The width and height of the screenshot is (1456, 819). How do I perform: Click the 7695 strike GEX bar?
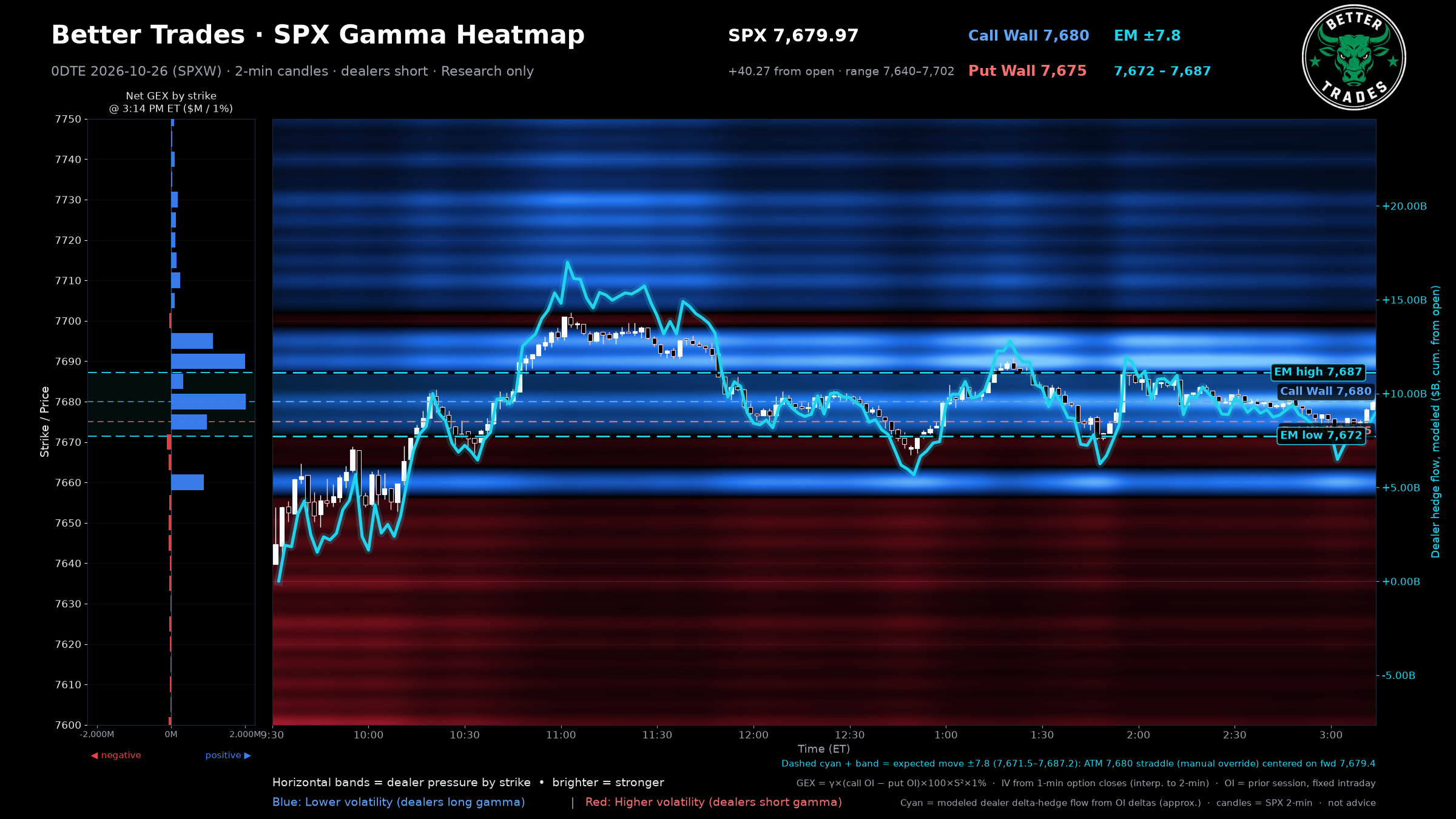click(x=192, y=341)
